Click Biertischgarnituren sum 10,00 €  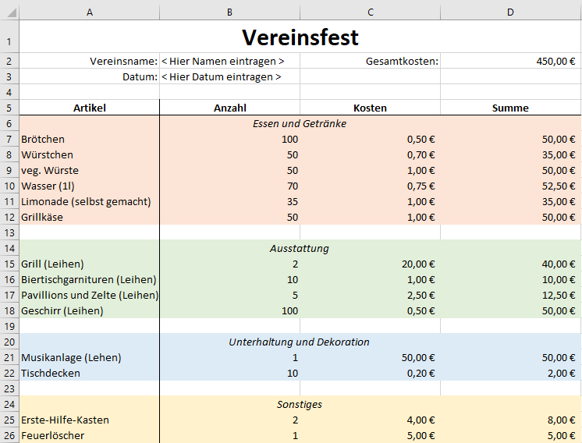click(x=511, y=279)
